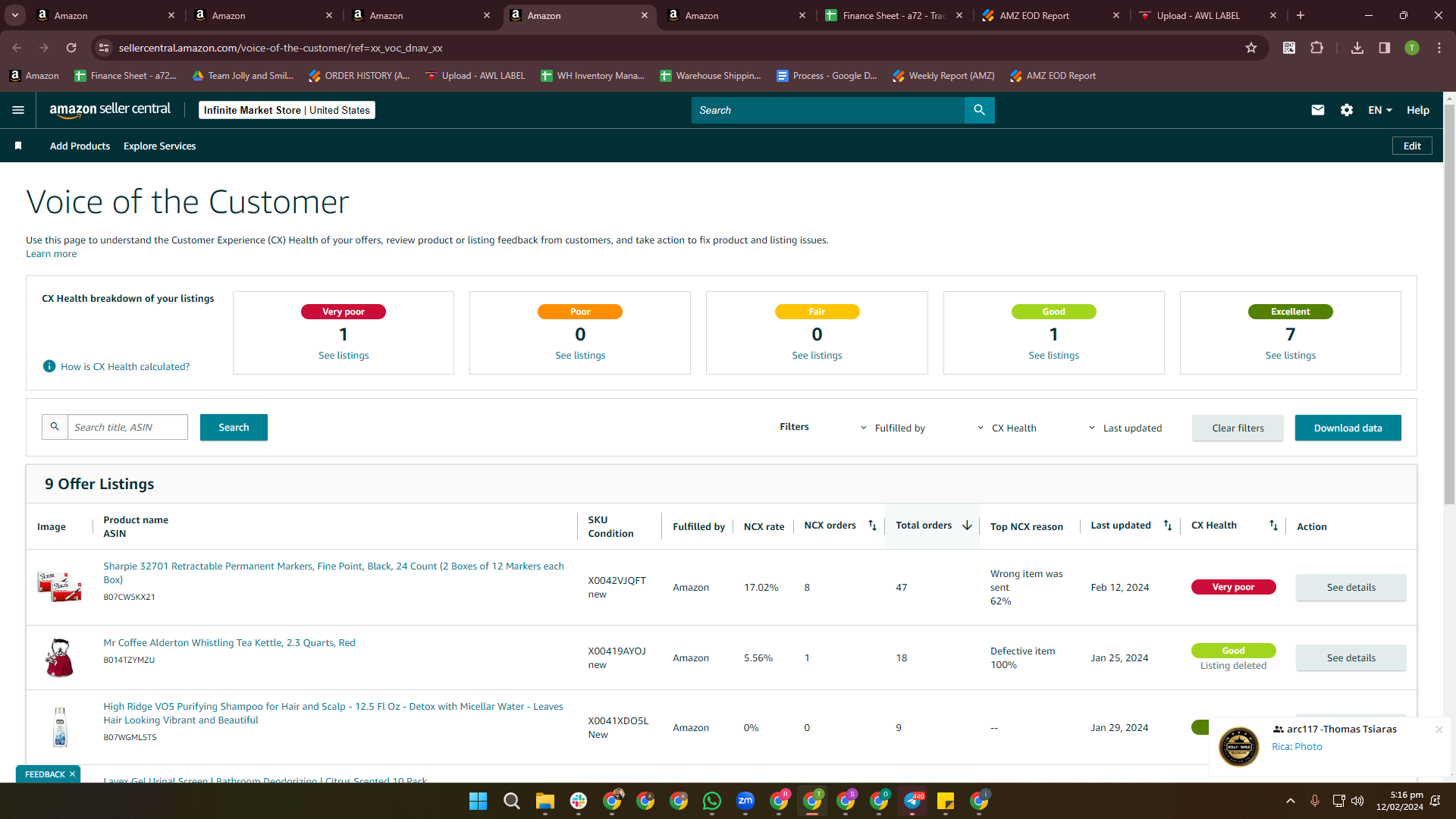The width and height of the screenshot is (1456, 819).
Task: Click the Search title, ASIN input field
Action: point(127,427)
